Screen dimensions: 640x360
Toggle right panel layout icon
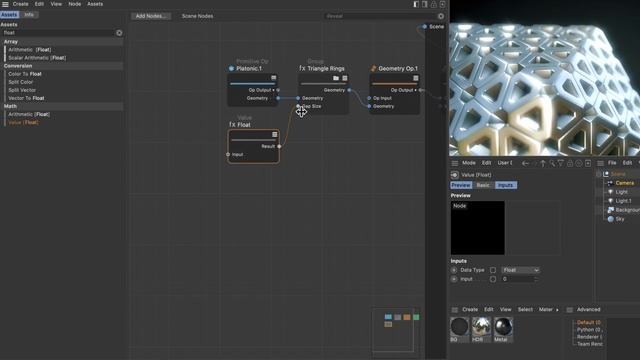425,4
